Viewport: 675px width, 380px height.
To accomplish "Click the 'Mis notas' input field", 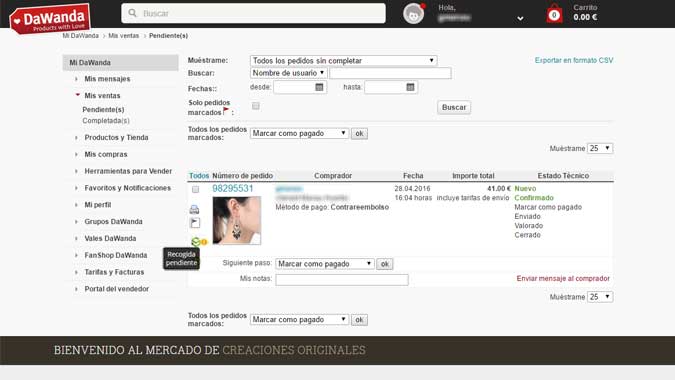I will pyautogui.click(x=342, y=280).
